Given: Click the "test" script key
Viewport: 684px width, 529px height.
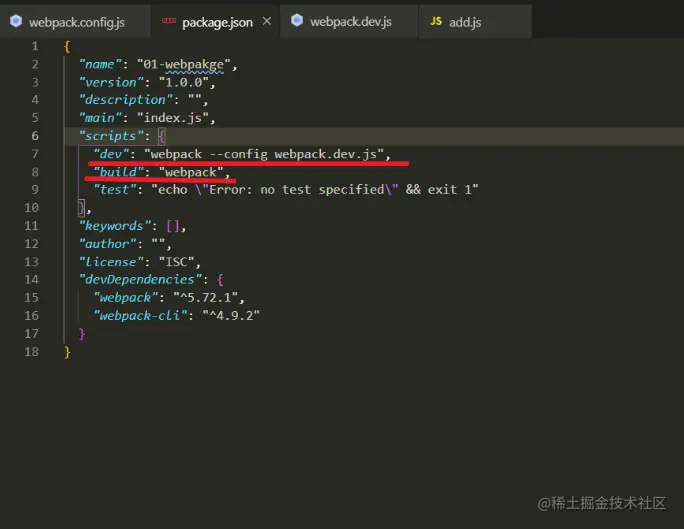Looking at the screenshot, I should 115,190.
